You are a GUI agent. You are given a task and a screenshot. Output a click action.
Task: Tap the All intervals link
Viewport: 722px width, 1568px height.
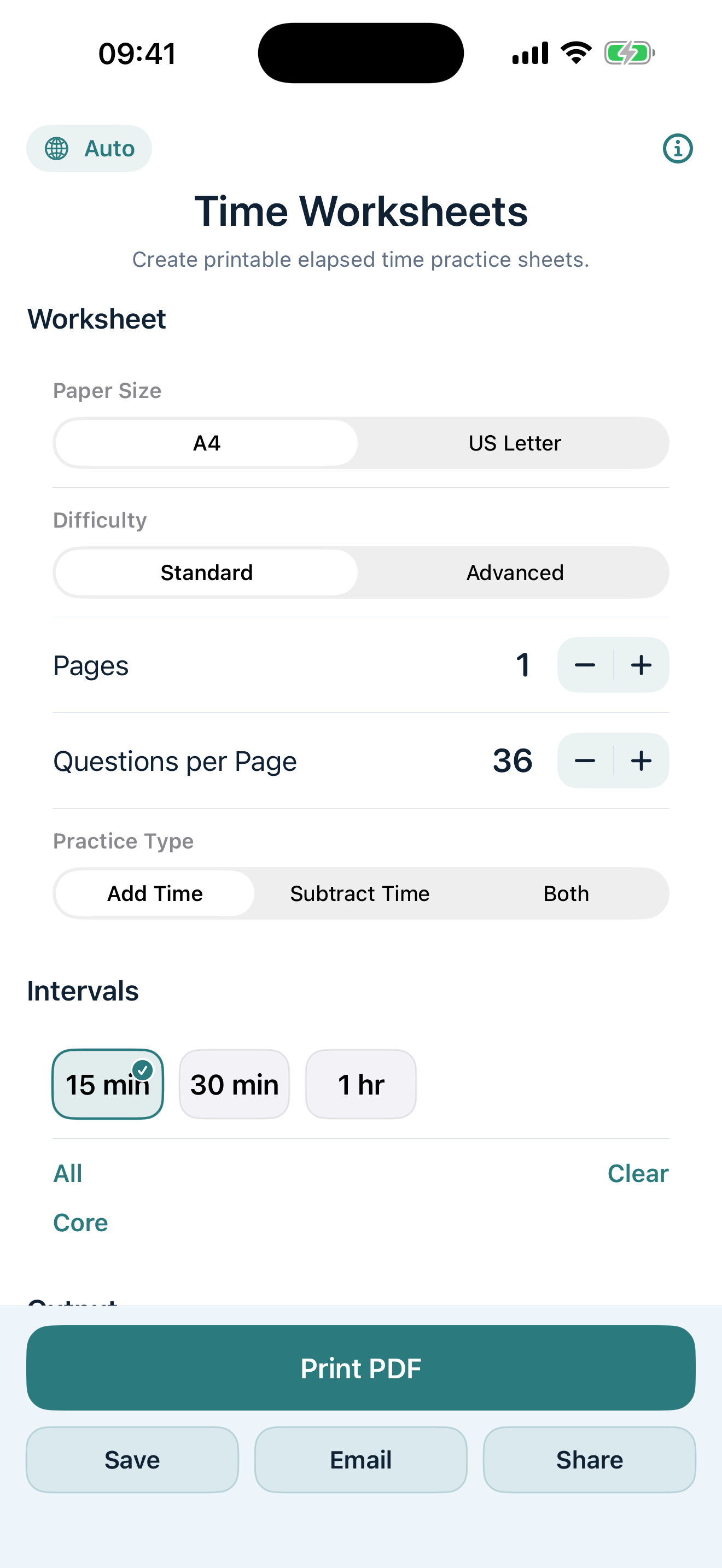tap(68, 1174)
